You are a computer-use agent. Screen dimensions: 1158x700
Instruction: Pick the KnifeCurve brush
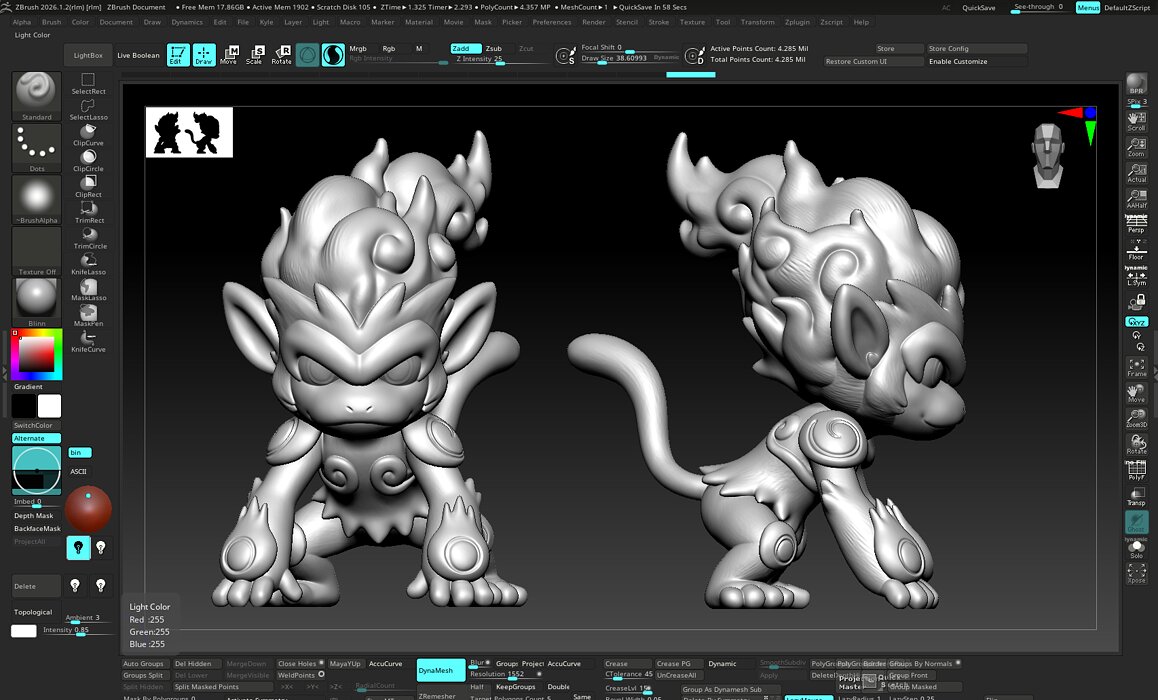88,342
